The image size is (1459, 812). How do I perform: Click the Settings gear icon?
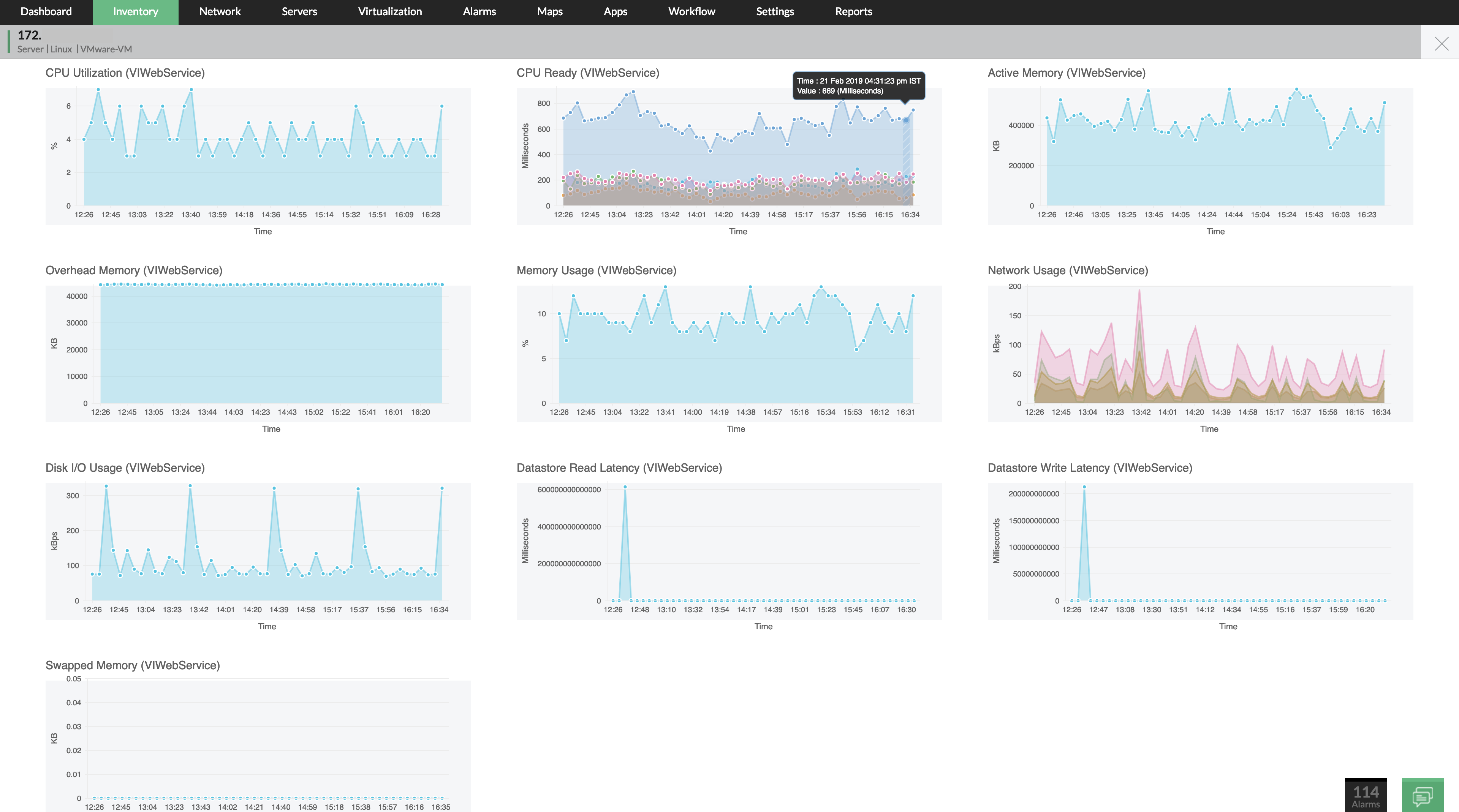(775, 11)
